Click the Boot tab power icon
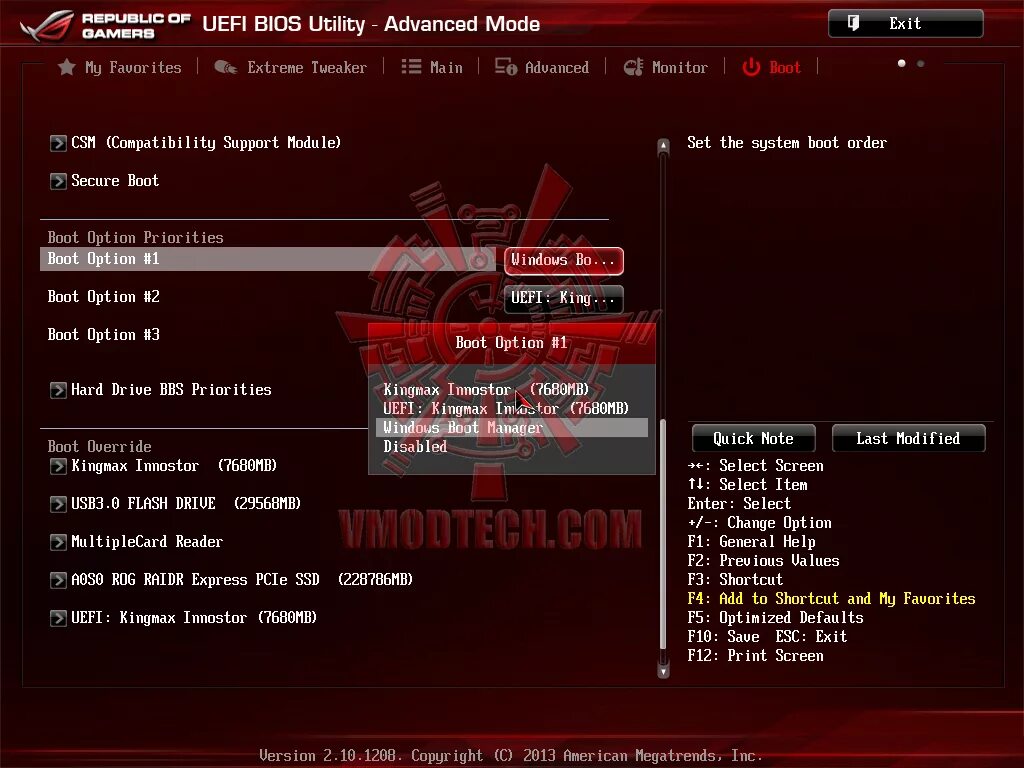Viewport: 1024px width, 768px height. (x=751, y=67)
